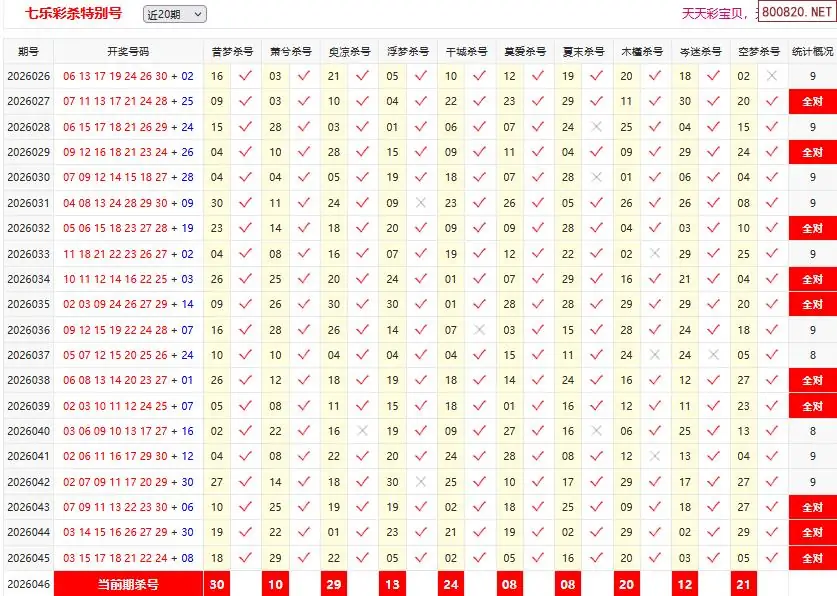The image size is (837, 596).
Task: Click the 全对 badge in row 2026045
Action: (812, 558)
